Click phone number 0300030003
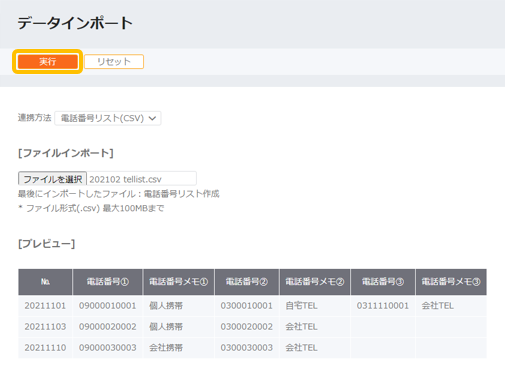This screenshot has height=368, width=505. click(246, 348)
